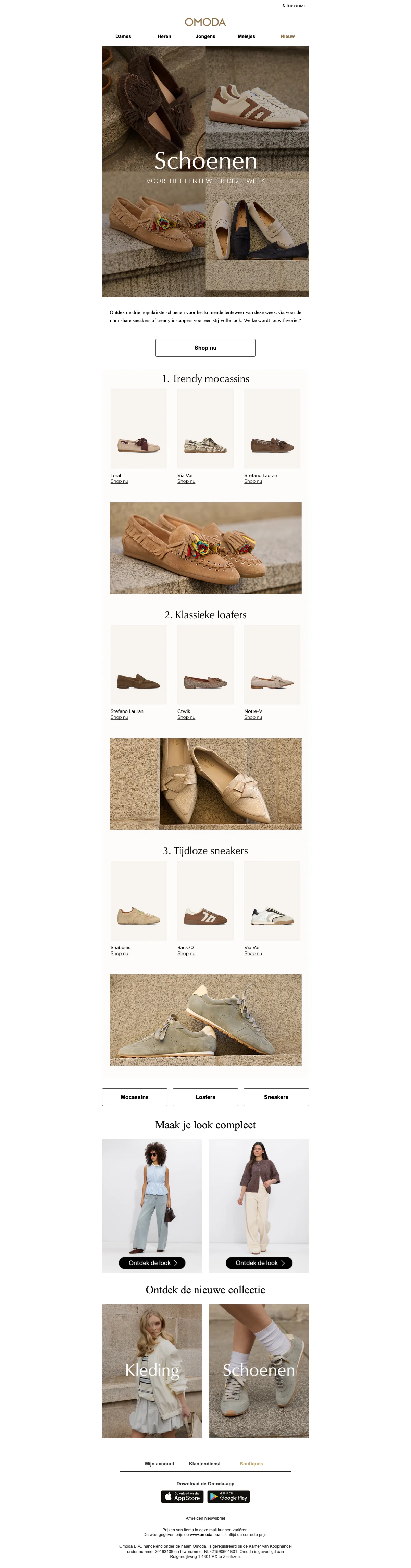
Task: Select the Back70 sneaker product image
Action: [206, 900]
